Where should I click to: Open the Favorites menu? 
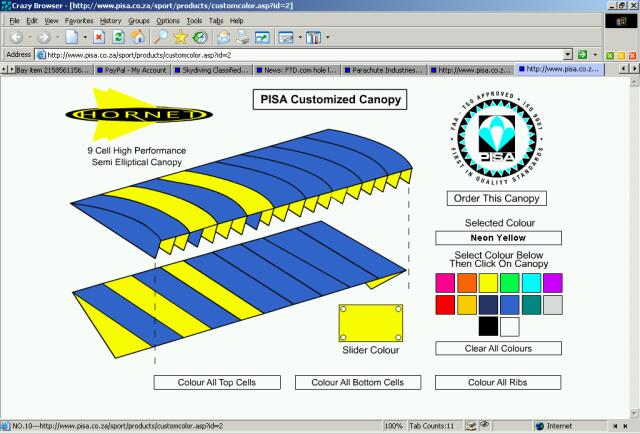[x=79, y=21]
